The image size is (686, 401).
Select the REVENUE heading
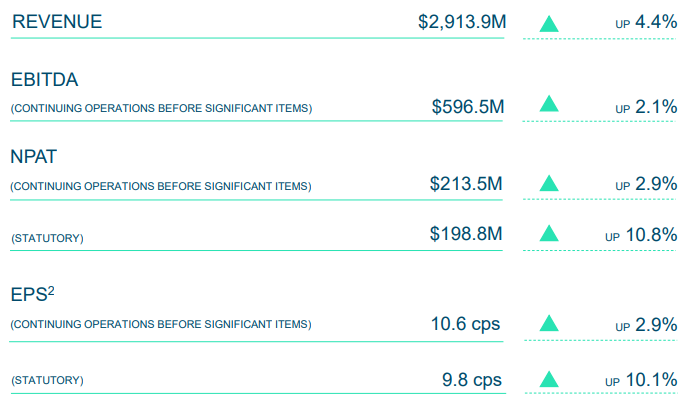[x=56, y=21]
